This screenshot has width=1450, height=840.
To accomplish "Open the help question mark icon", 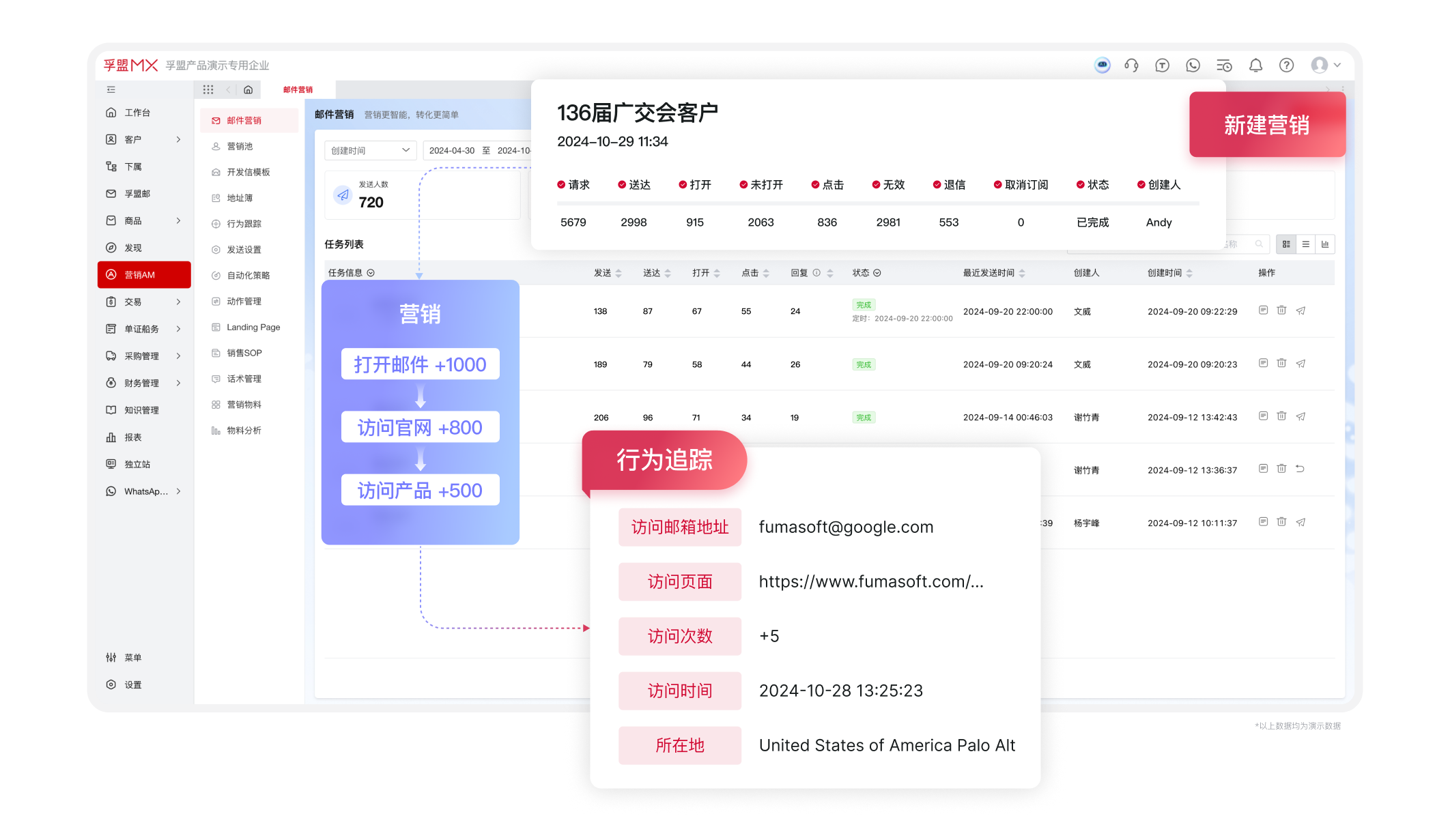I will click(1286, 66).
